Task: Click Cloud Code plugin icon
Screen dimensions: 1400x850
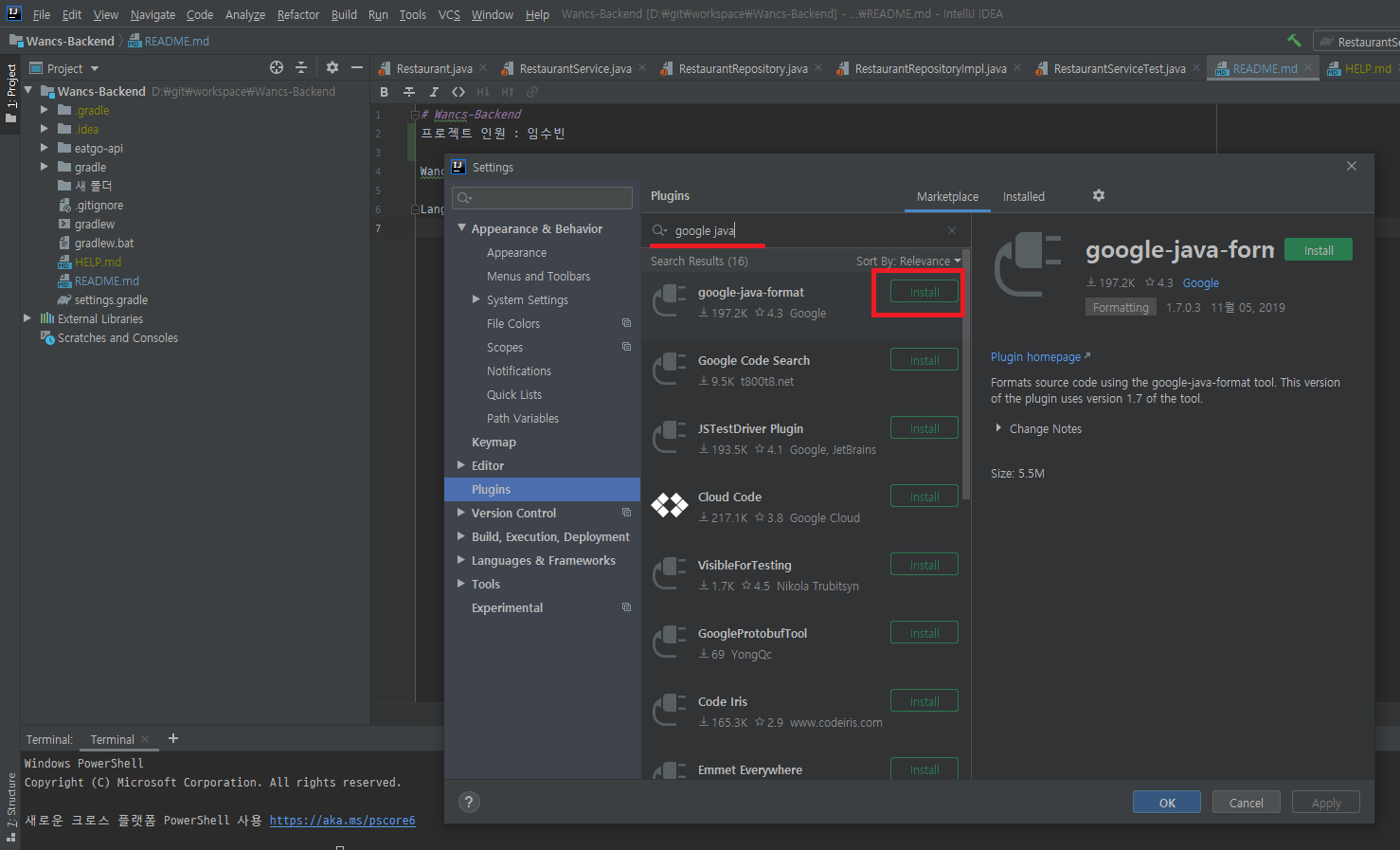Action: (670, 506)
